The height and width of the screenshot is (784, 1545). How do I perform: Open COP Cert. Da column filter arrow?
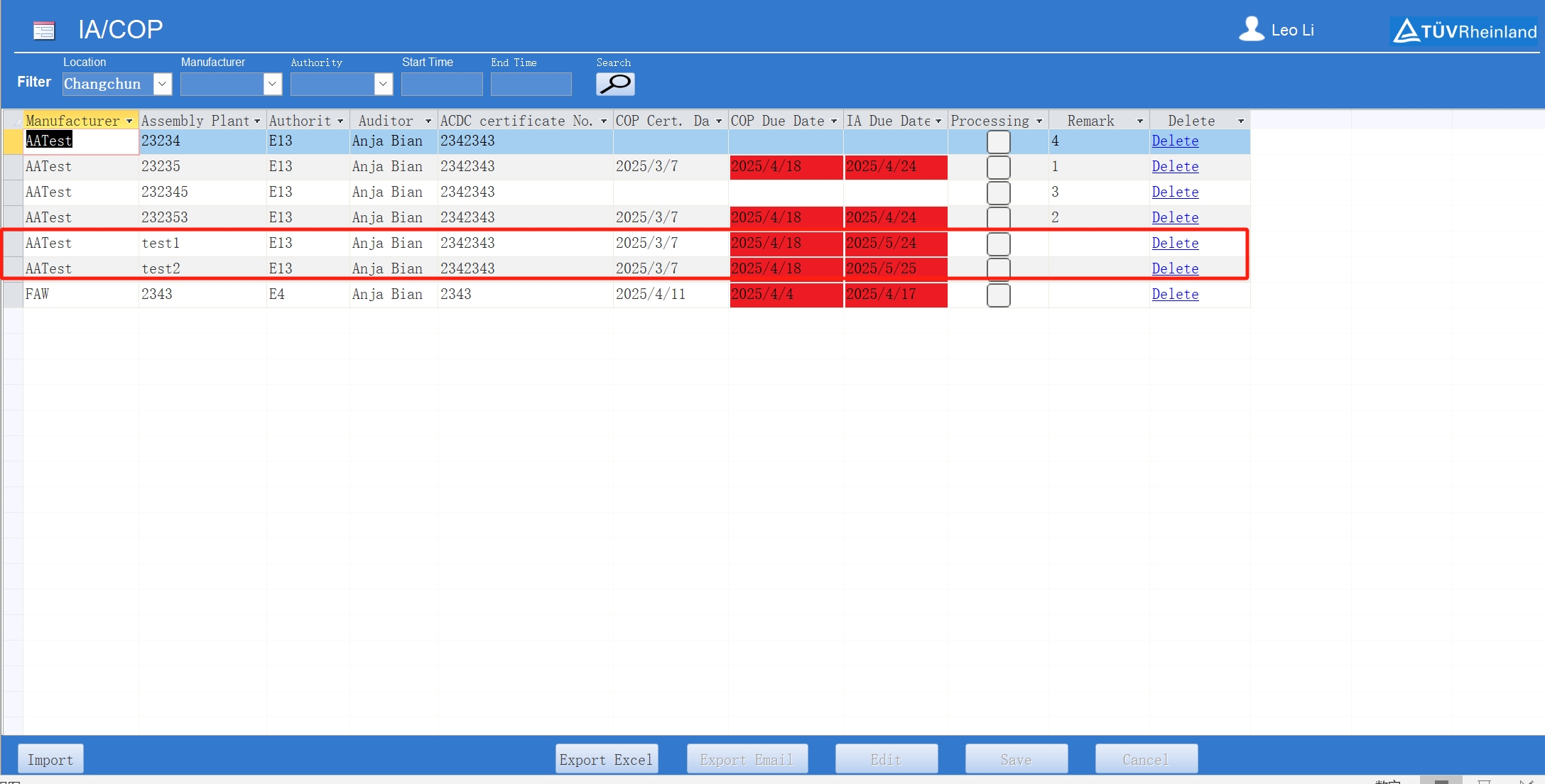(x=719, y=121)
